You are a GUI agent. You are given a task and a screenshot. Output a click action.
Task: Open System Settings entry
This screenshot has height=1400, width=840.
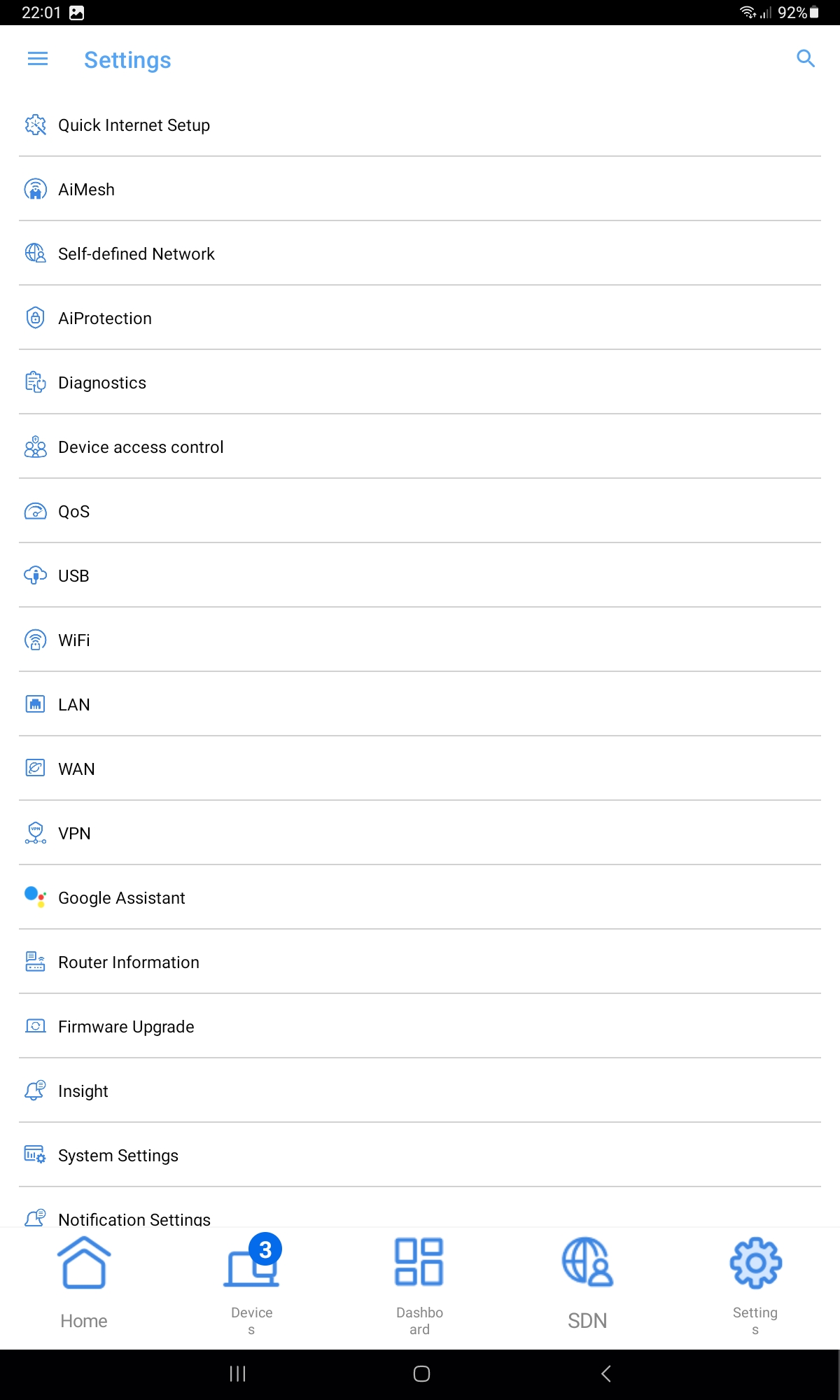coord(118,1156)
